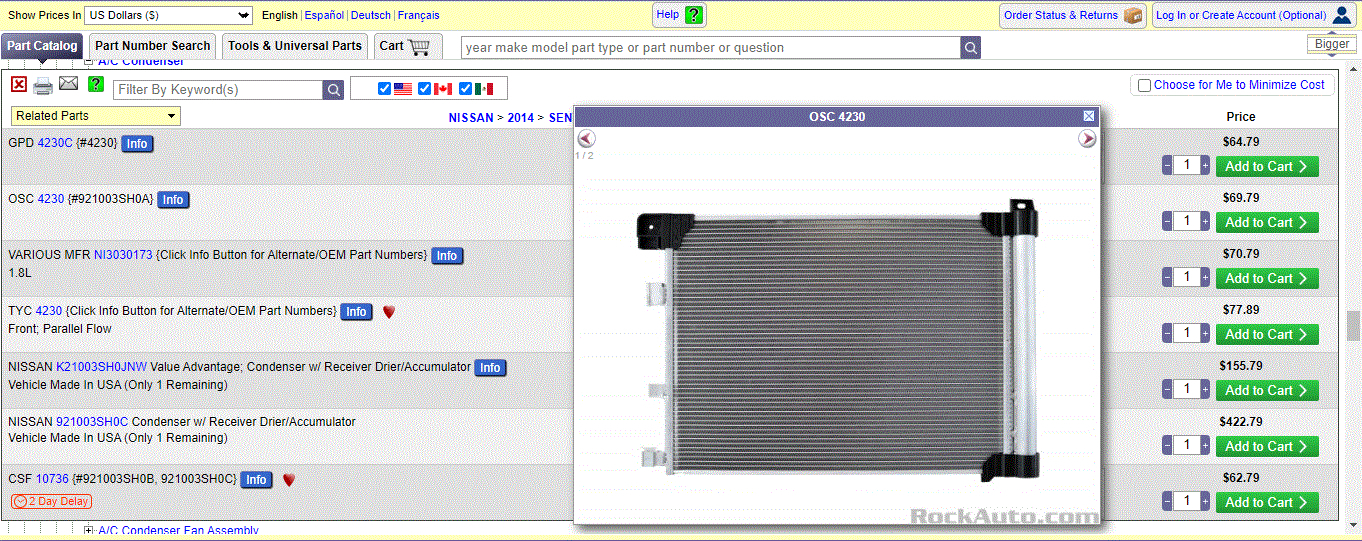Image resolution: width=1362 pixels, height=541 pixels.
Task: Click the Bigger text size button
Action: click(1332, 44)
